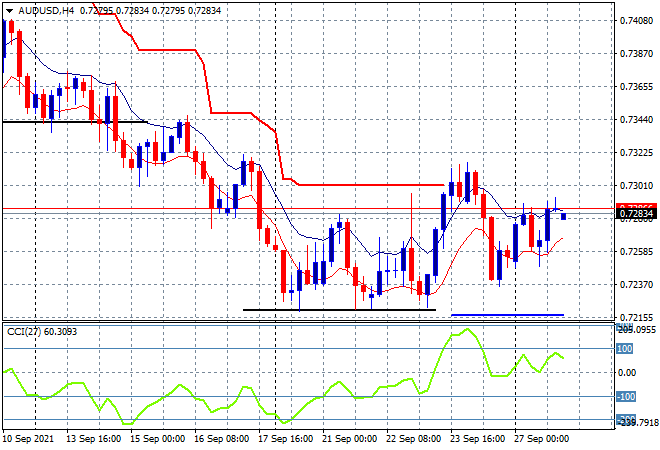Click the 27 Sep 00:00 time label
The width and height of the screenshot is (660, 450).
[x=541, y=439]
